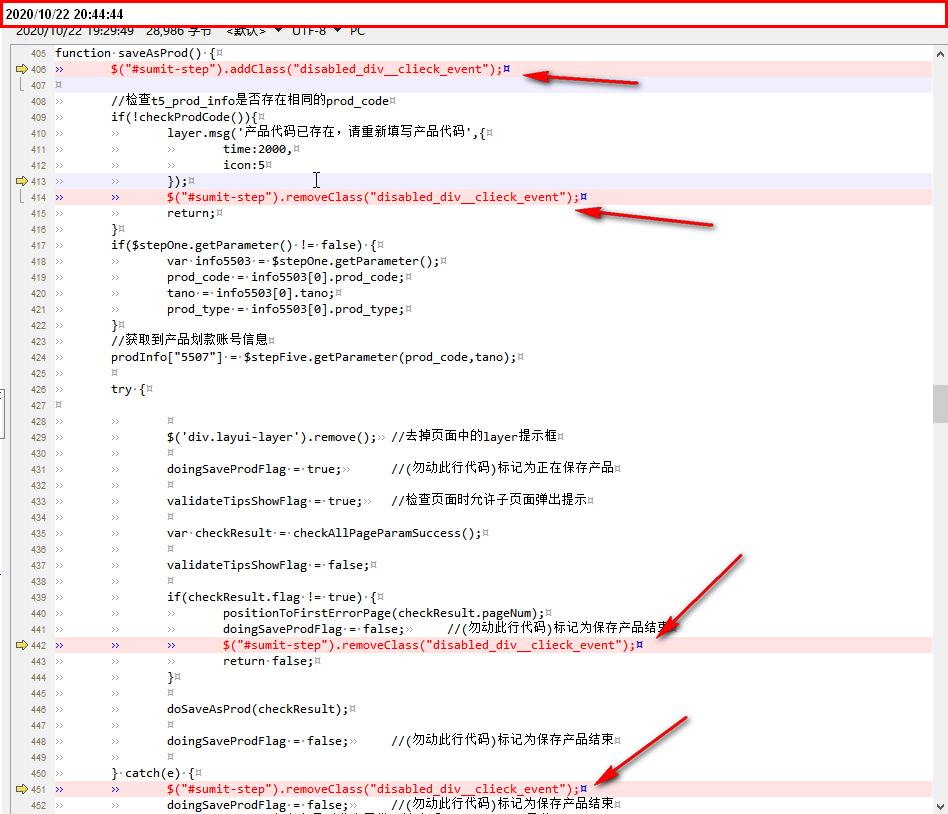The height and width of the screenshot is (814, 948).
Task: Click the 获取到产品划款账号信息 comment line
Action: [x=192, y=340]
